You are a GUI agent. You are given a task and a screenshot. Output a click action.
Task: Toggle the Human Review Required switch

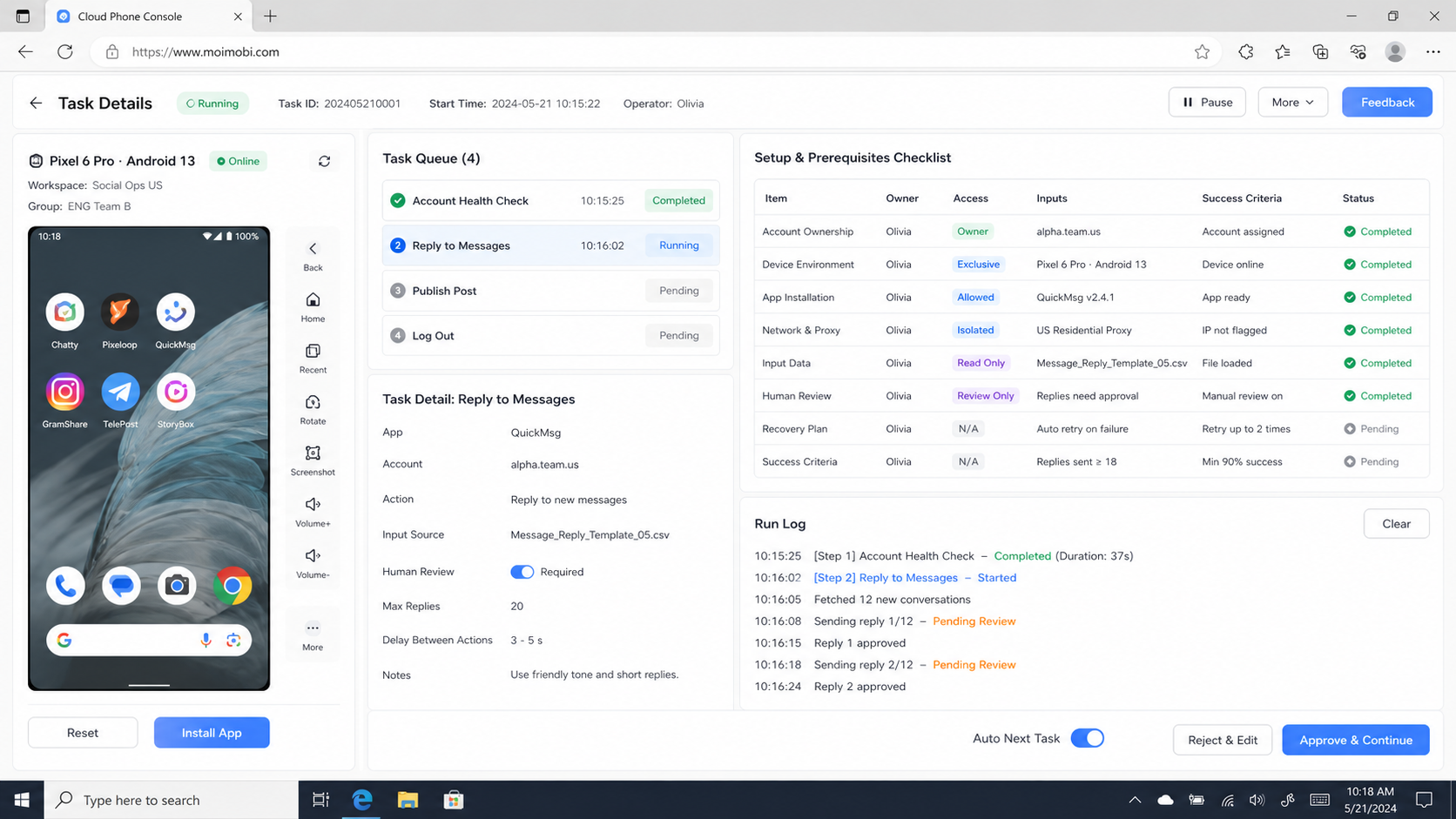(x=522, y=572)
